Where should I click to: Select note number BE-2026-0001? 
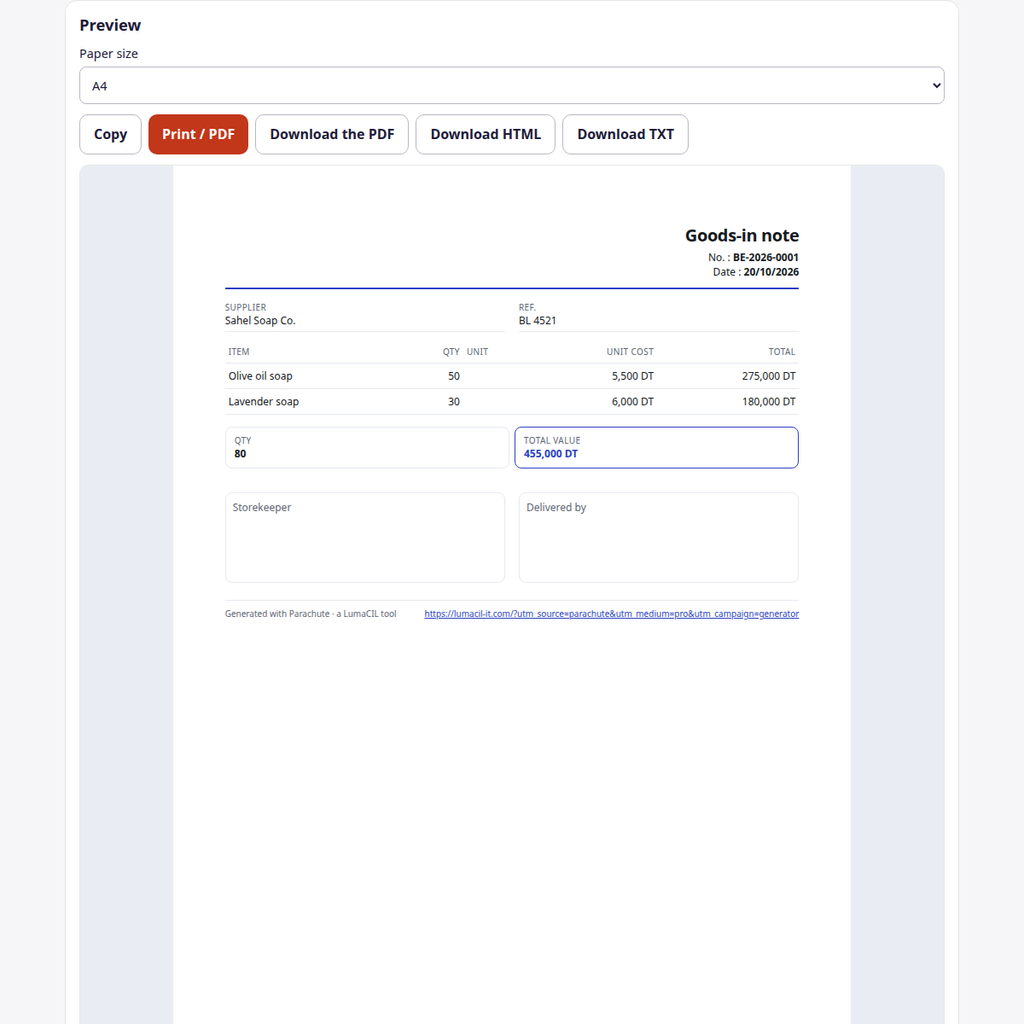765,257
